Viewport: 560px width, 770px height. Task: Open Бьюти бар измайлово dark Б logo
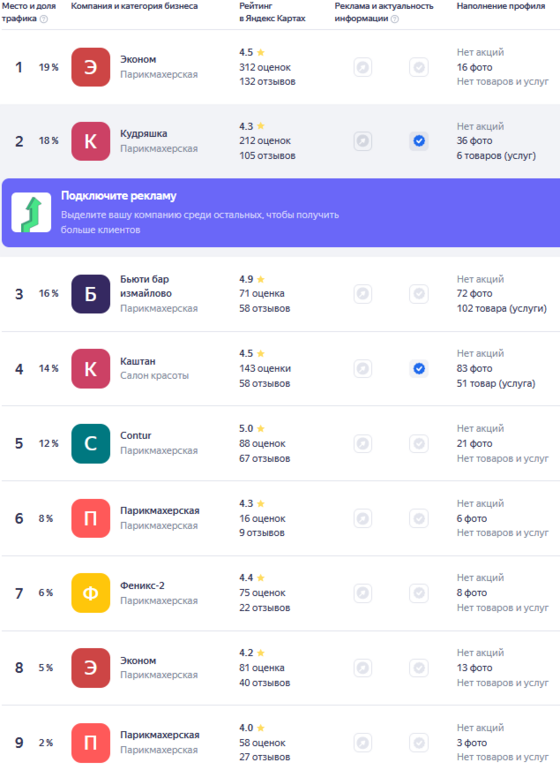(90, 294)
